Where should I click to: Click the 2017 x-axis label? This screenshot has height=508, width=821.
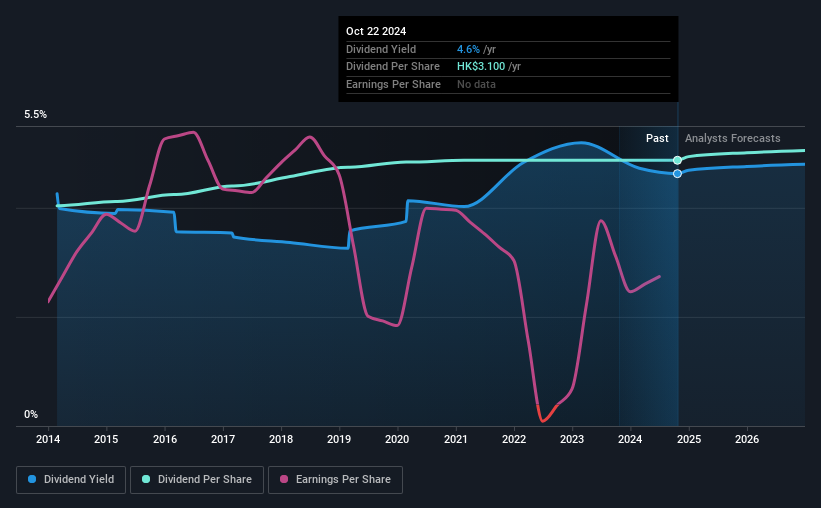(x=223, y=439)
